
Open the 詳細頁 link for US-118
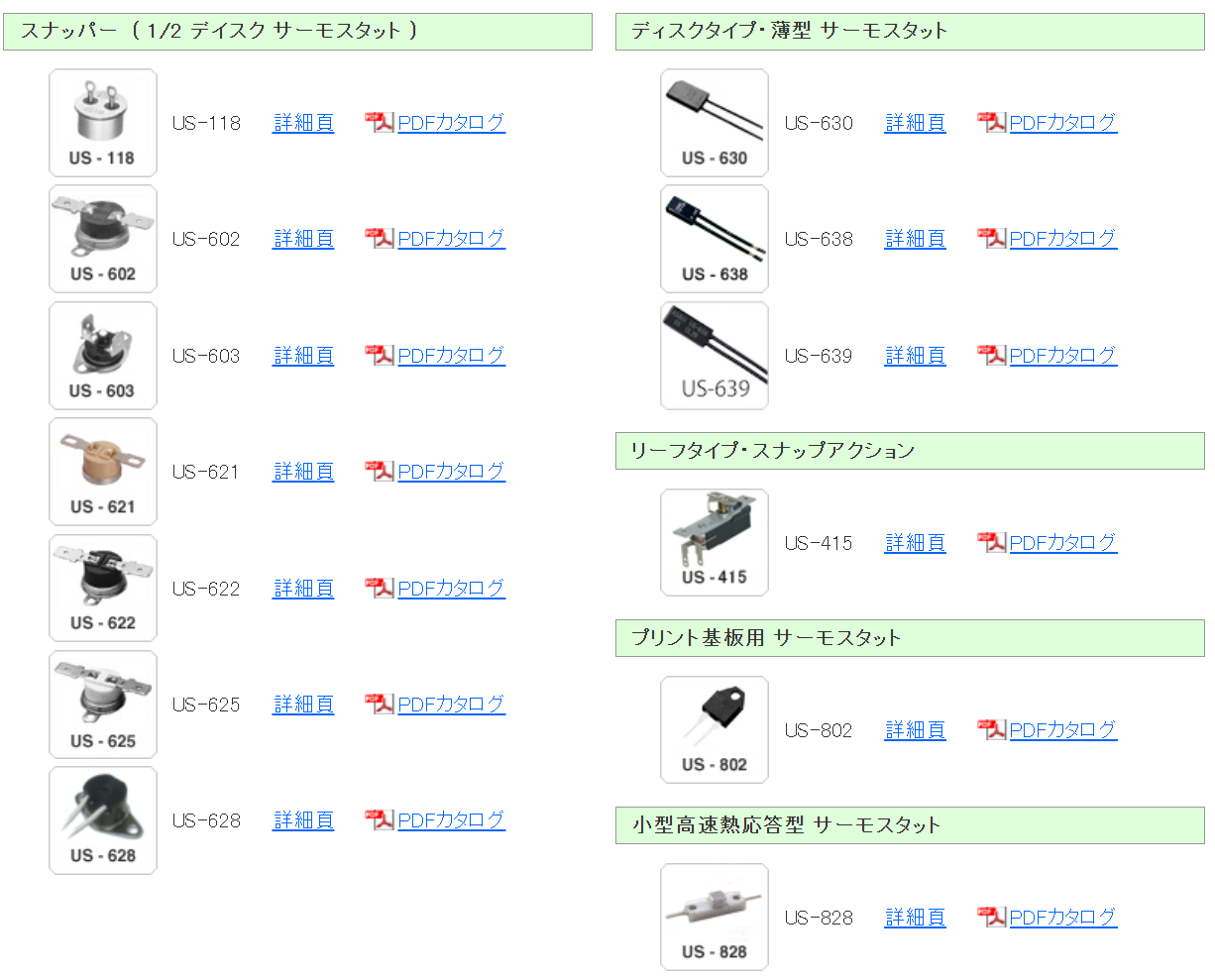click(303, 123)
